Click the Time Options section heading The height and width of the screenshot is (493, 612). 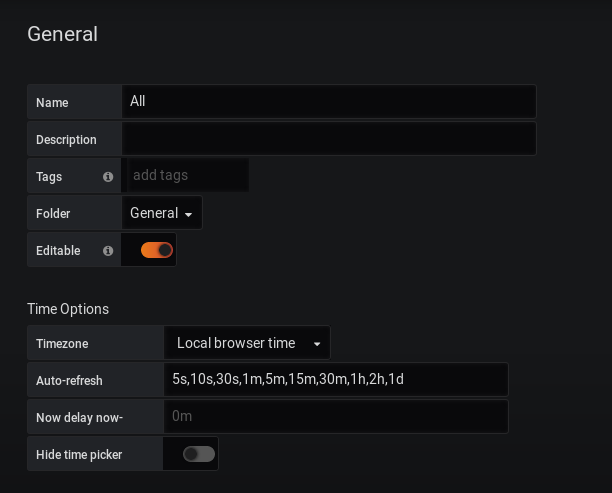(68, 309)
